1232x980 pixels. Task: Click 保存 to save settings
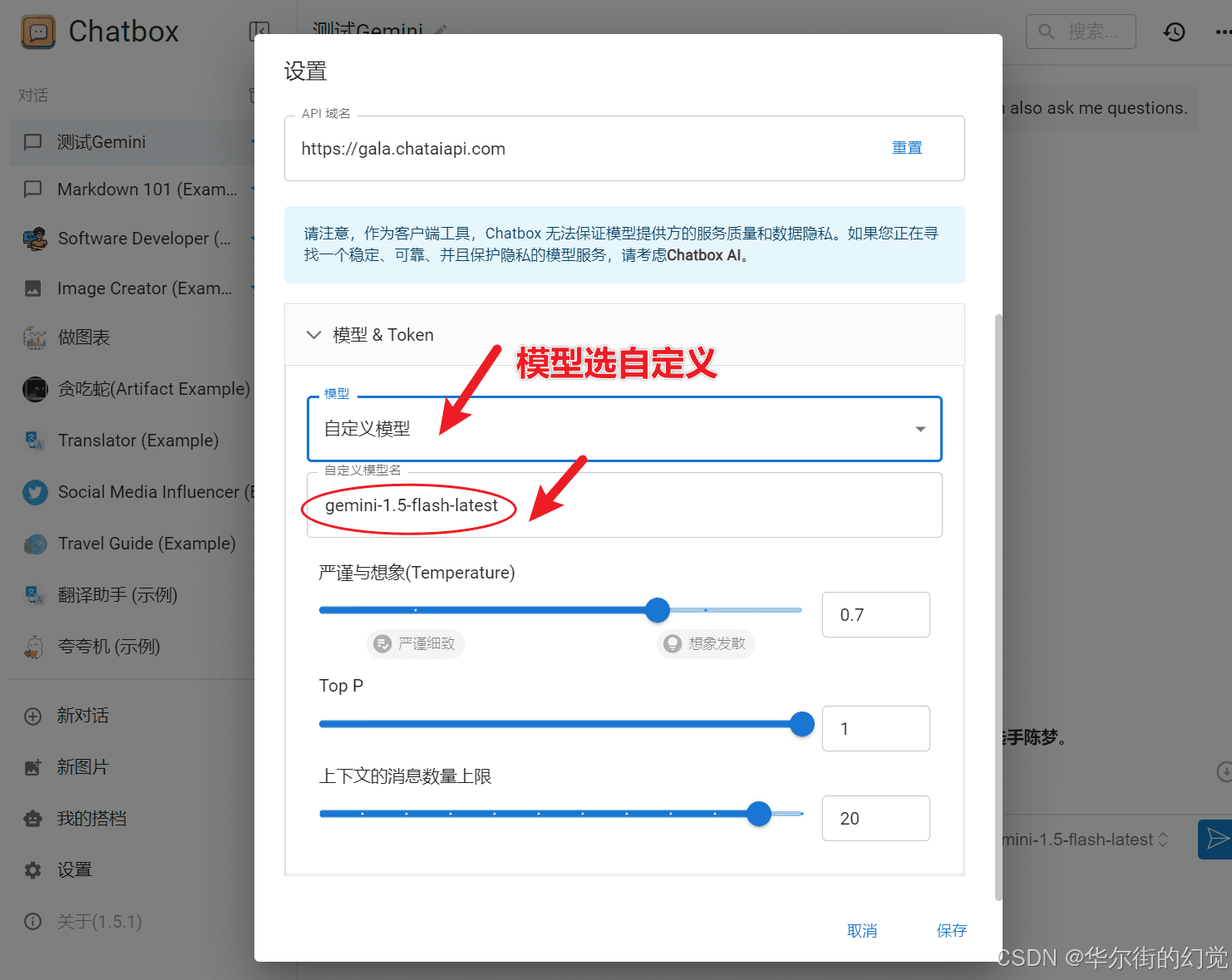952,931
